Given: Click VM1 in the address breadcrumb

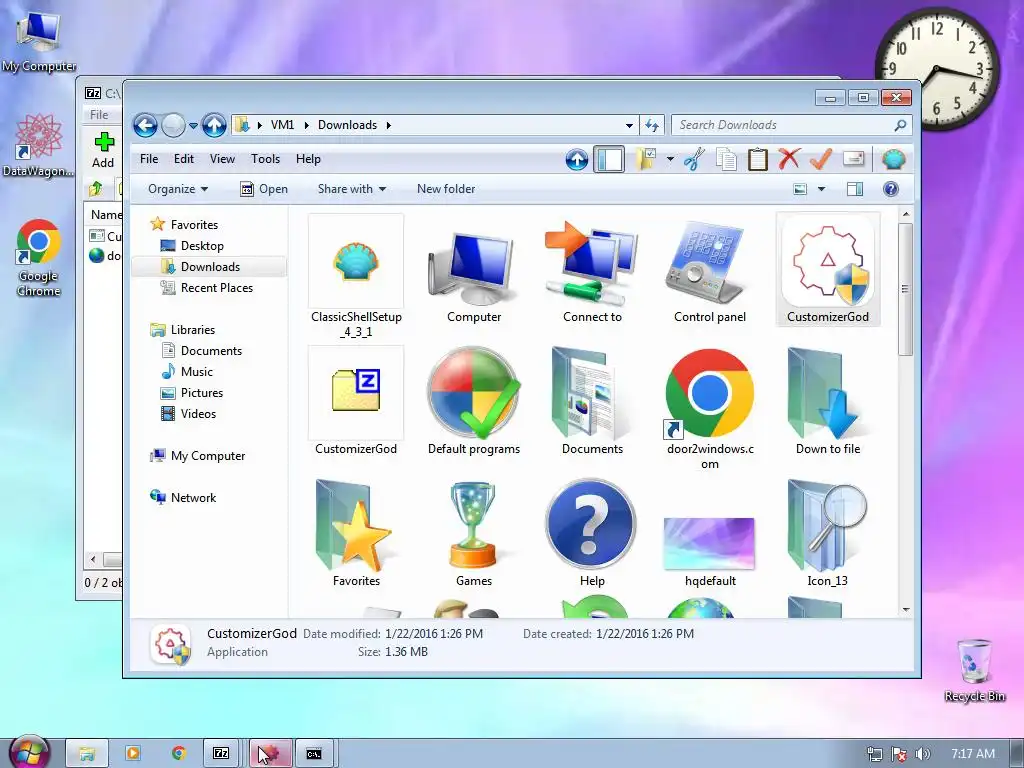Looking at the screenshot, I should point(282,125).
